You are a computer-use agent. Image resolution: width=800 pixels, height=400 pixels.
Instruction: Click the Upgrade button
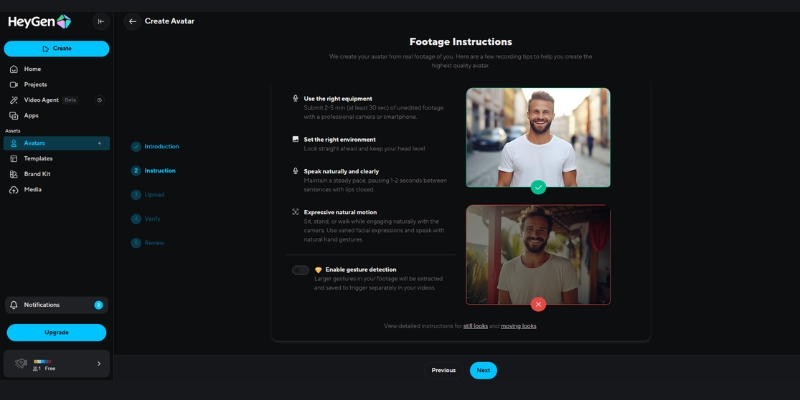(x=57, y=332)
